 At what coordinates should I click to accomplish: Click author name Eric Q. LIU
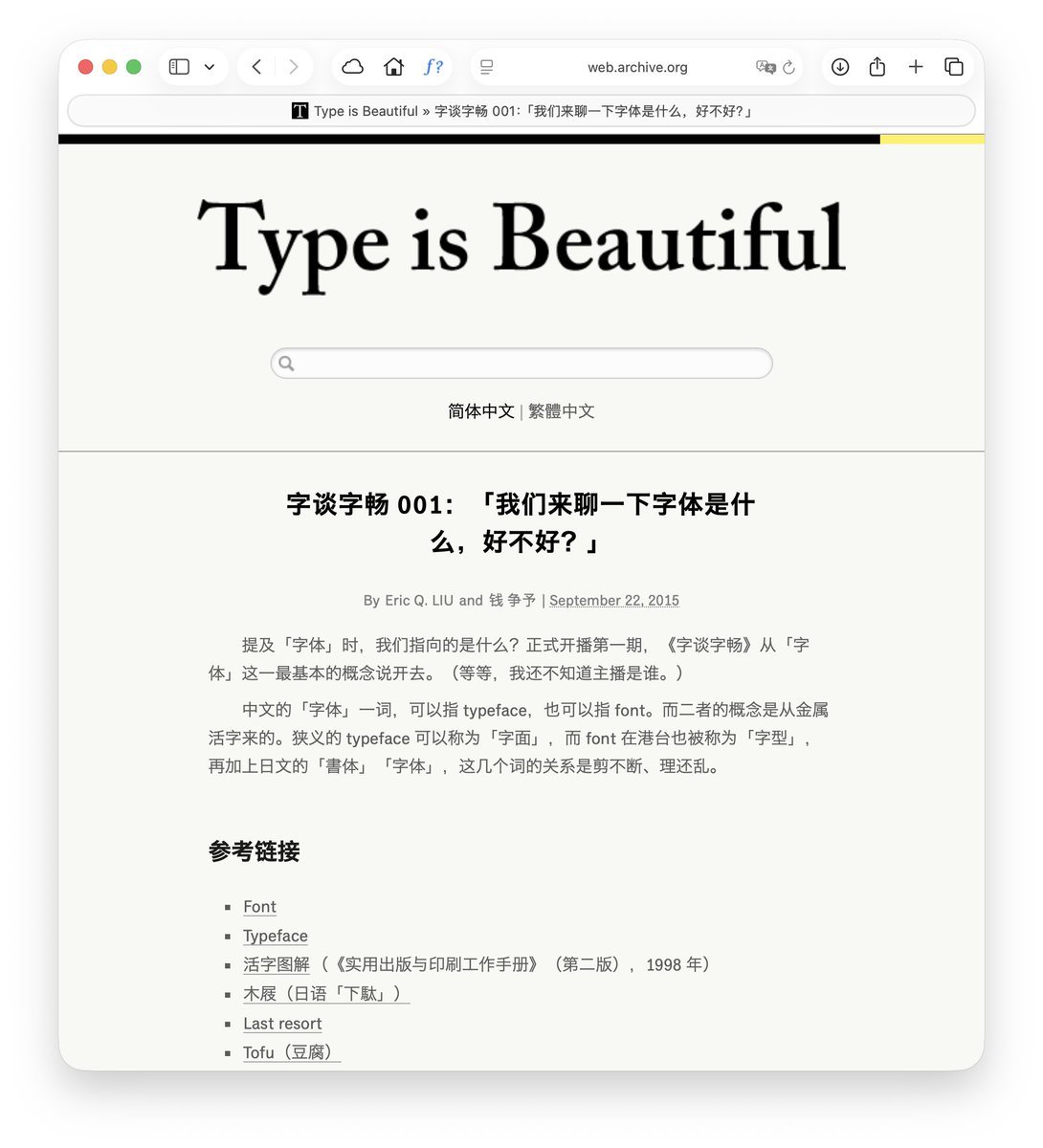pos(419,601)
